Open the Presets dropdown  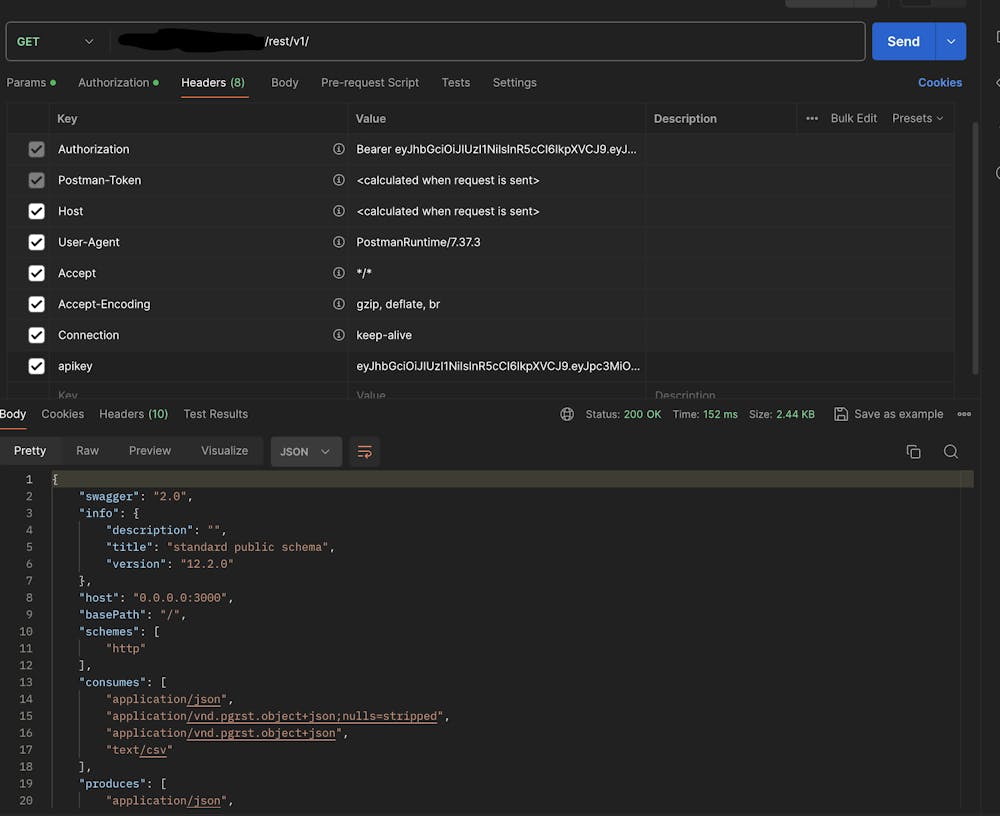(x=918, y=118)
